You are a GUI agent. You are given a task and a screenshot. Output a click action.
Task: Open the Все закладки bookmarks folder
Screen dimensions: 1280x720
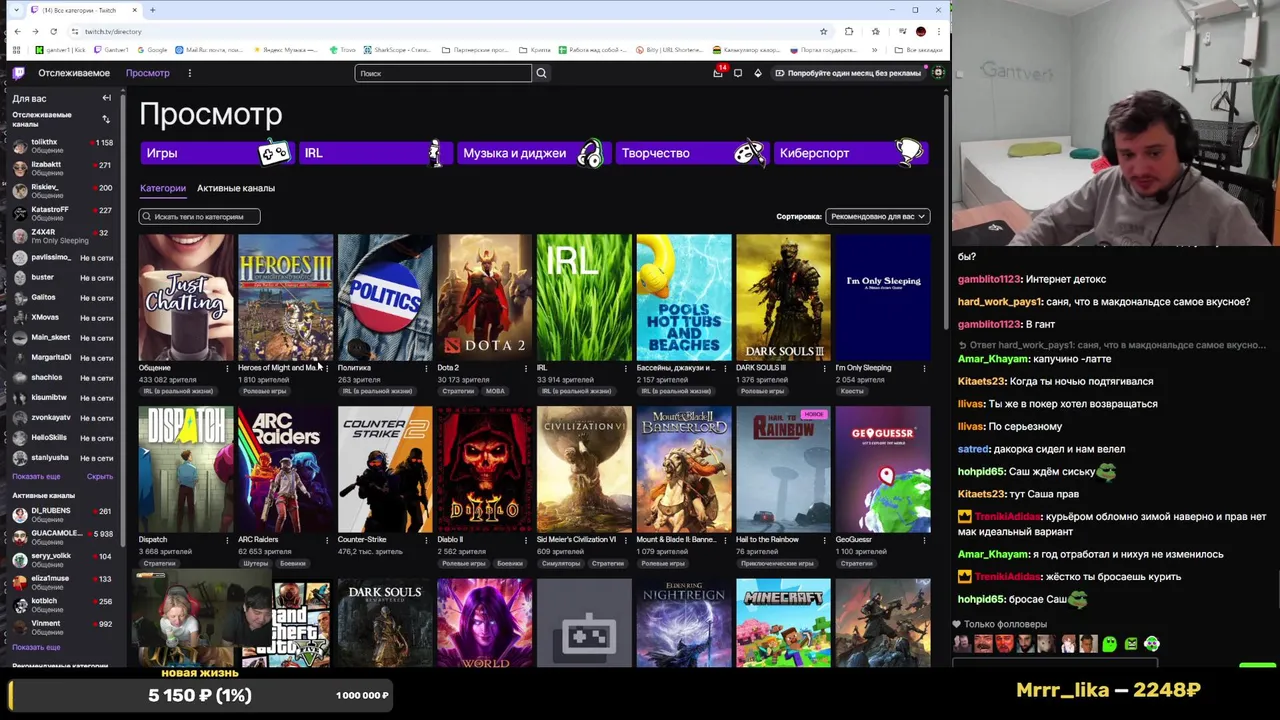pyautogui.click(x=919, y=50)
